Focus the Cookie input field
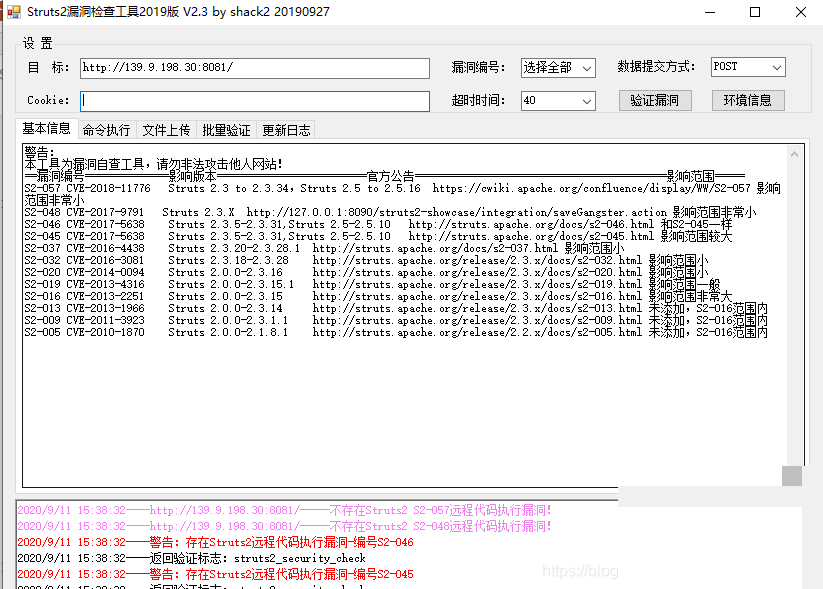Viewport: 823px width, 589px height. click(x=255, y=101)
